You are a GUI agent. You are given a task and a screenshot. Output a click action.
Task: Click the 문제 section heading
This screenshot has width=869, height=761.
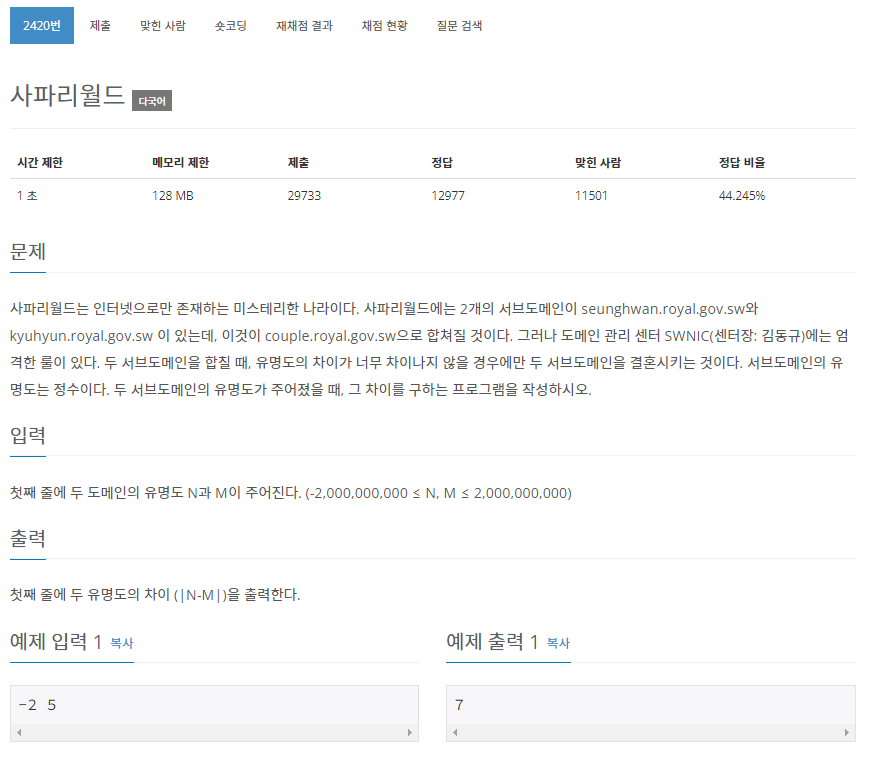28,252
